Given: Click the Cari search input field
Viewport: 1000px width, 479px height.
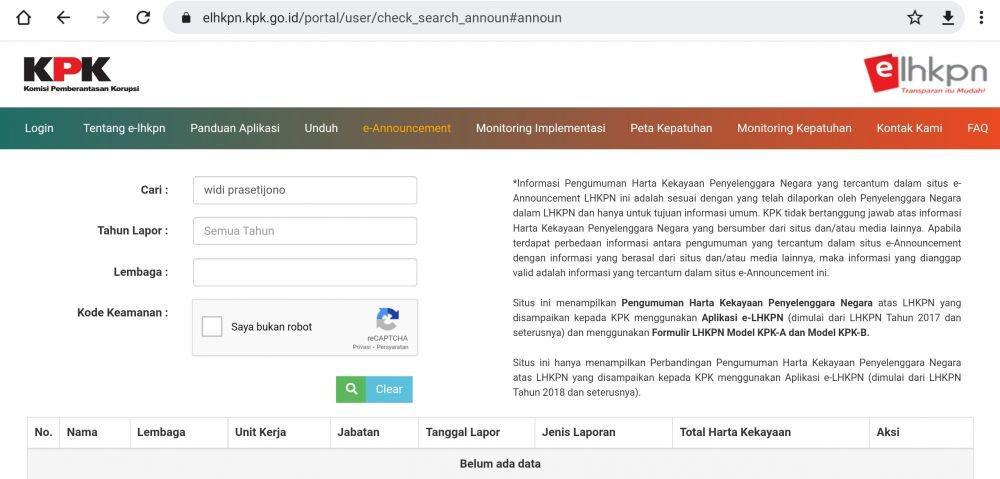Looking at the screenshot, I should coord(305,190).
